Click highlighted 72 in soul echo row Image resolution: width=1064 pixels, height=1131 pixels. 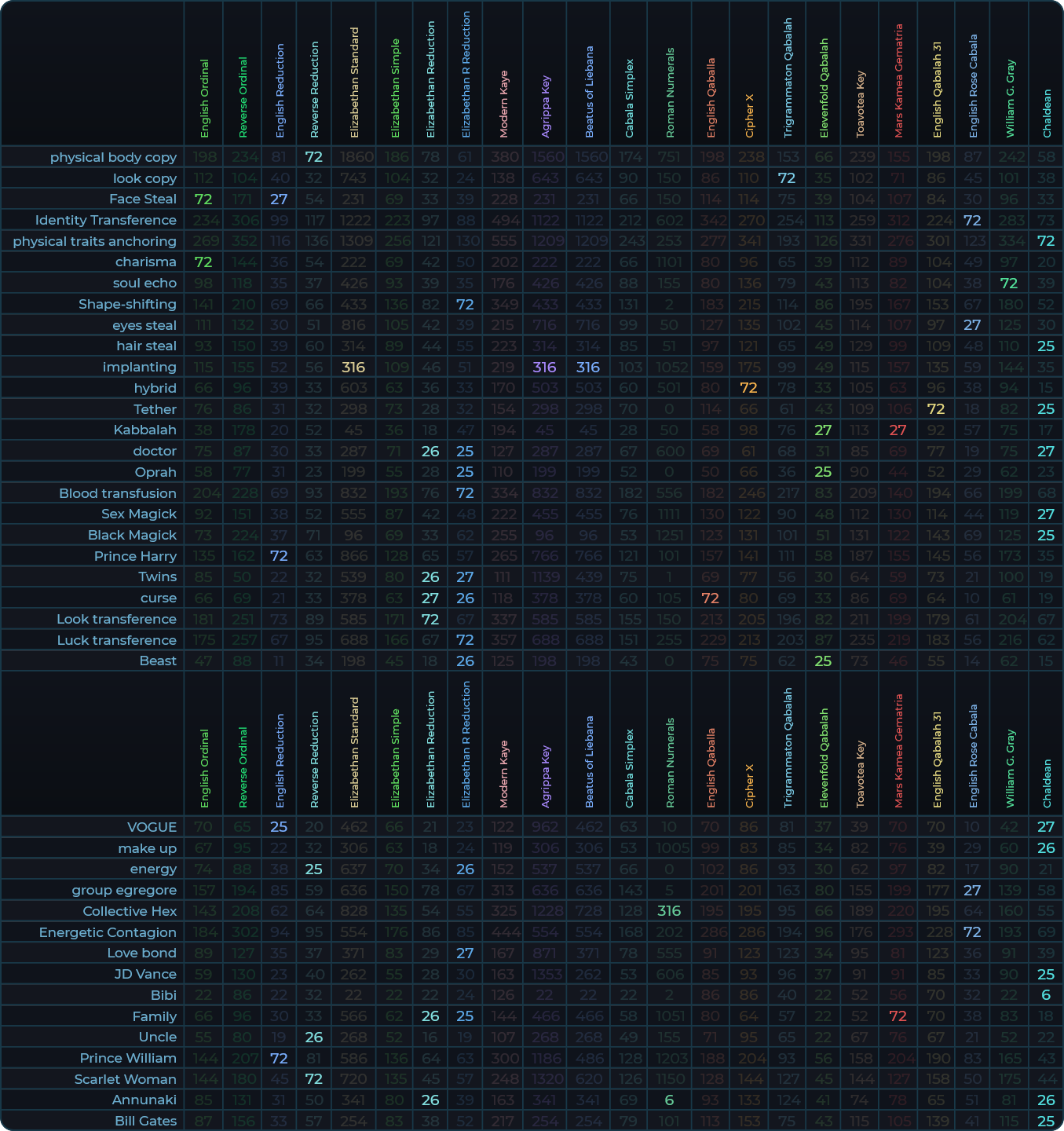coord(1008,283)
